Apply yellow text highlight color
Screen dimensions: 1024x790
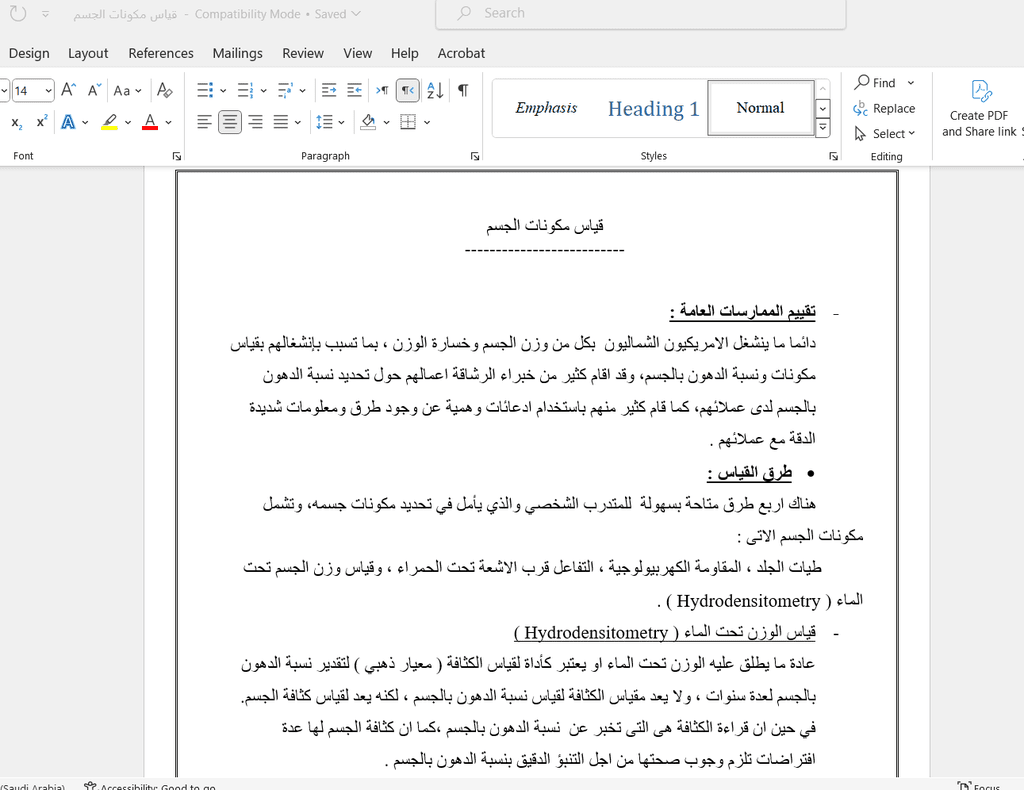point(109,122)
